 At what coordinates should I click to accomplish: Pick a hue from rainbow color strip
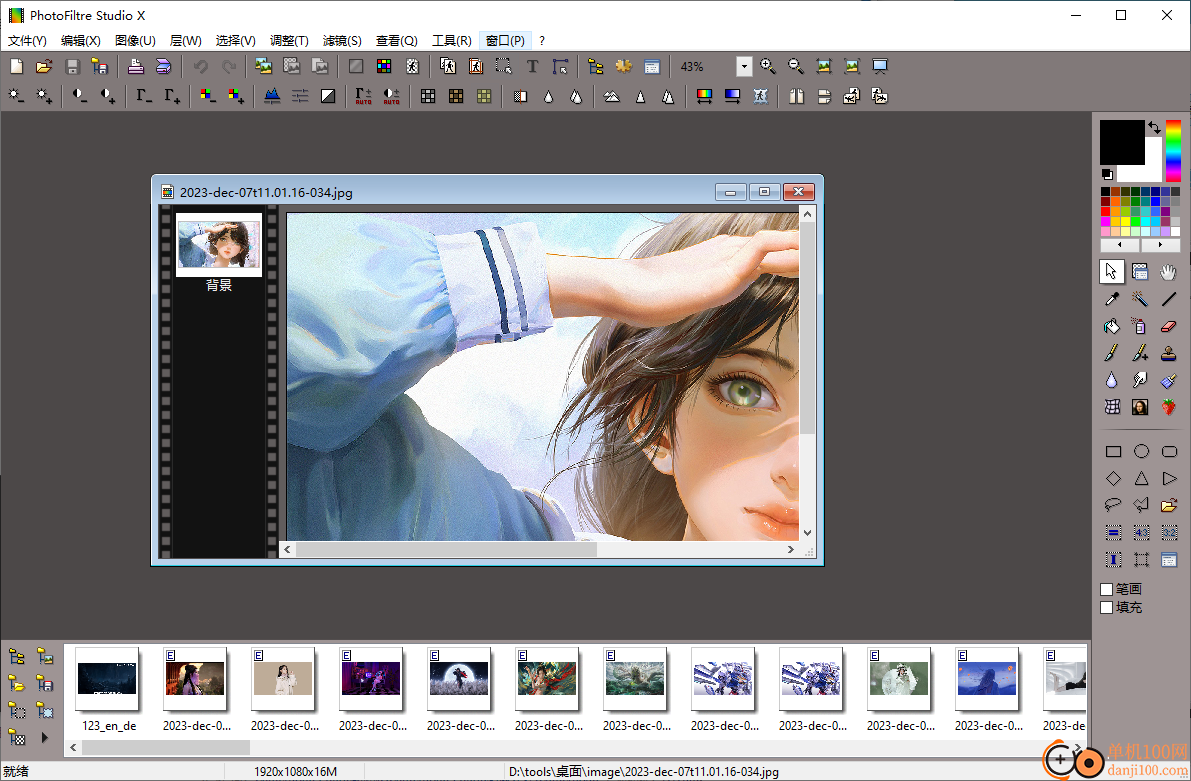click(x=1174, y=150)
